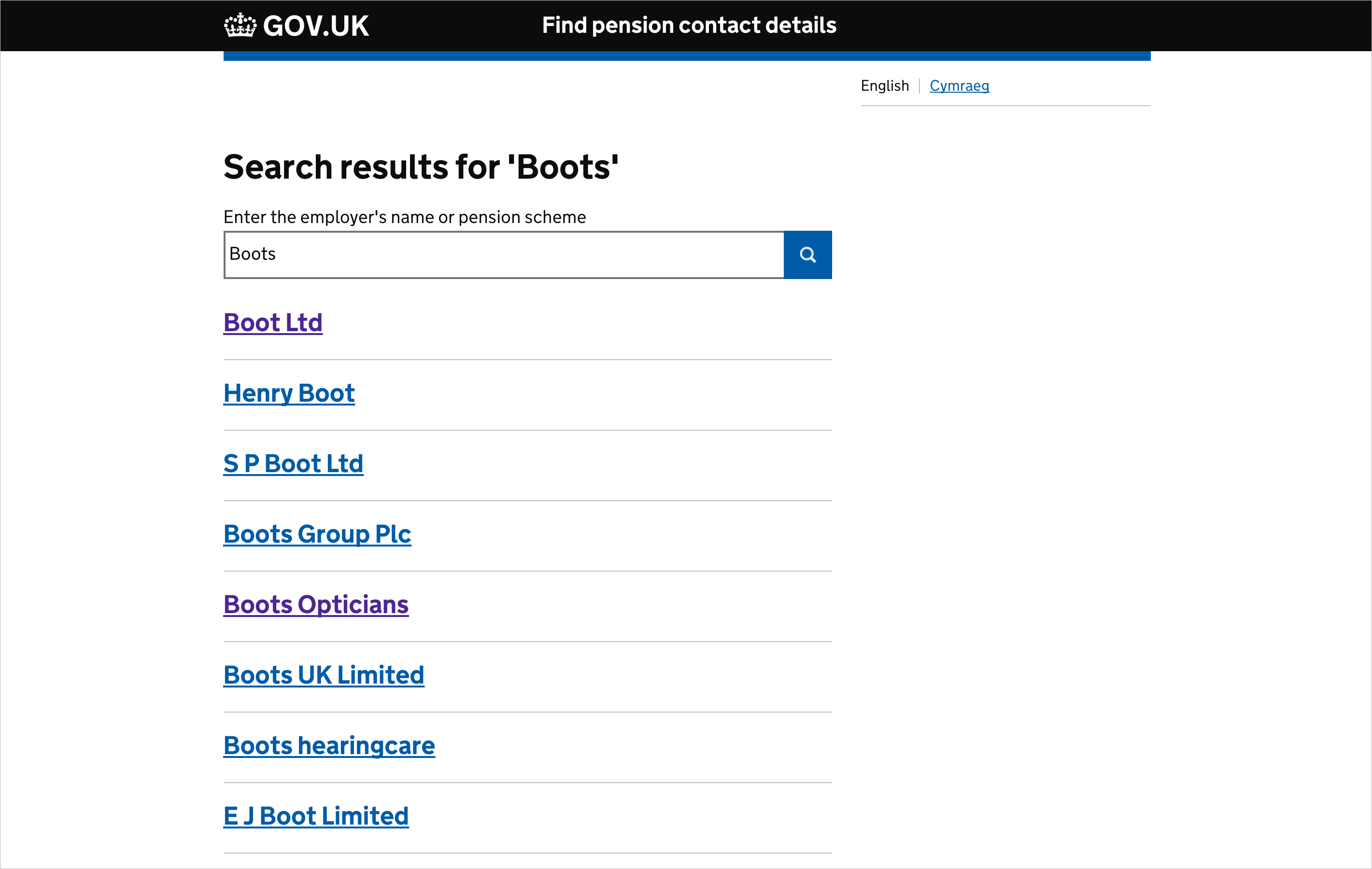
Task: Select Boots hearingcare from the list
Action: [329, 745]
